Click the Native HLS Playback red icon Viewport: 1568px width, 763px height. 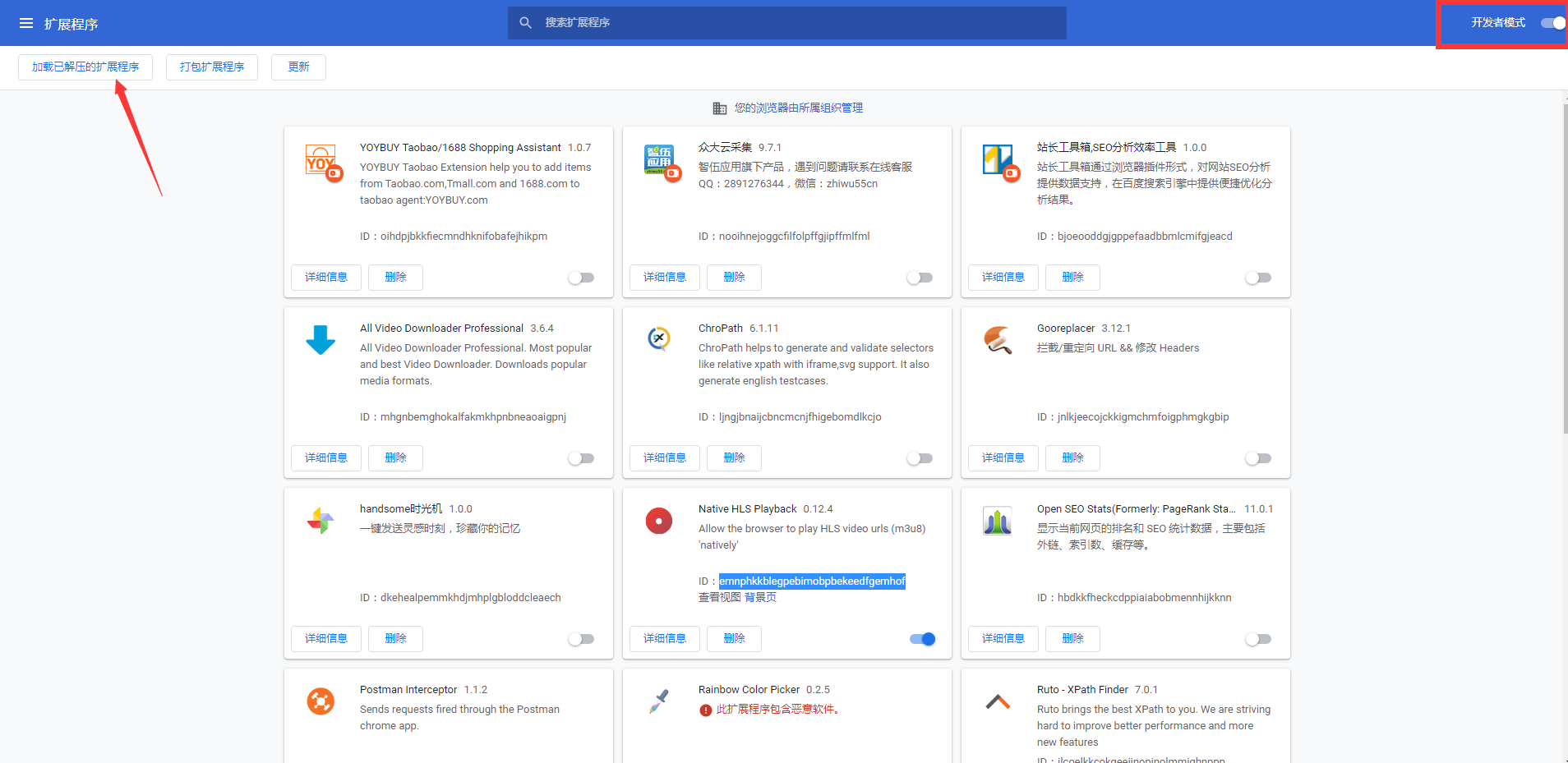tap(659, 520)
